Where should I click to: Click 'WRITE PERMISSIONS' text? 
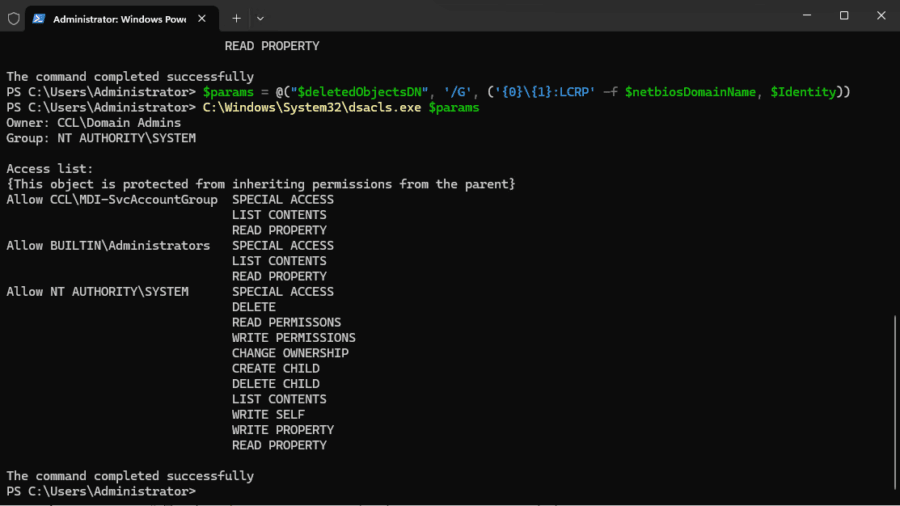[x=294, y=338]
